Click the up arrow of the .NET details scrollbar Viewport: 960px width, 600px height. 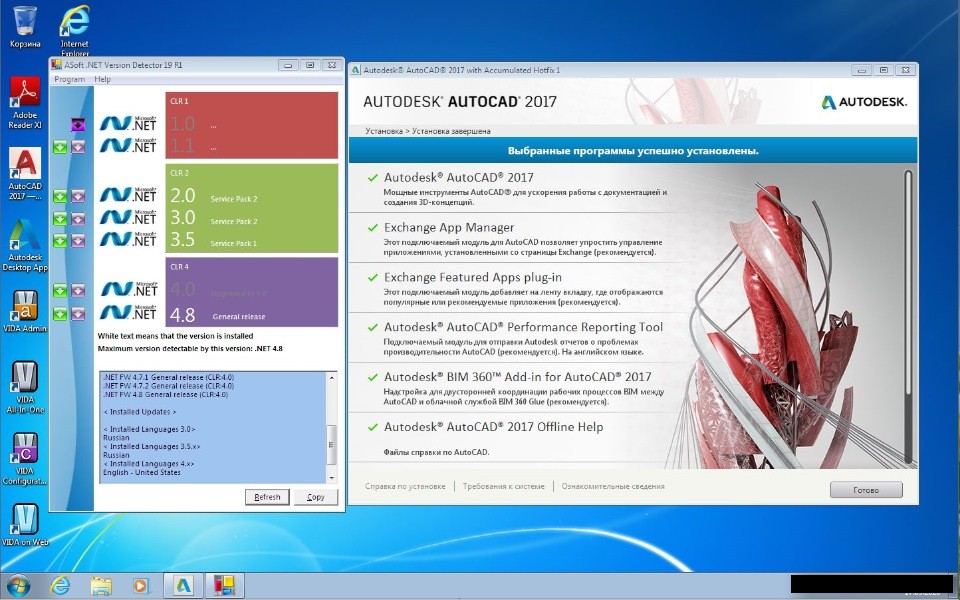tap(332, 377)
